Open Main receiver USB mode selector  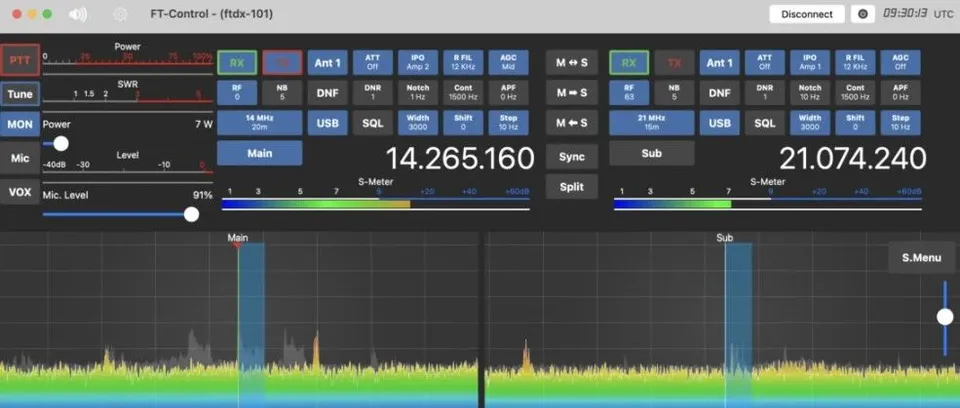coord(327,124)
